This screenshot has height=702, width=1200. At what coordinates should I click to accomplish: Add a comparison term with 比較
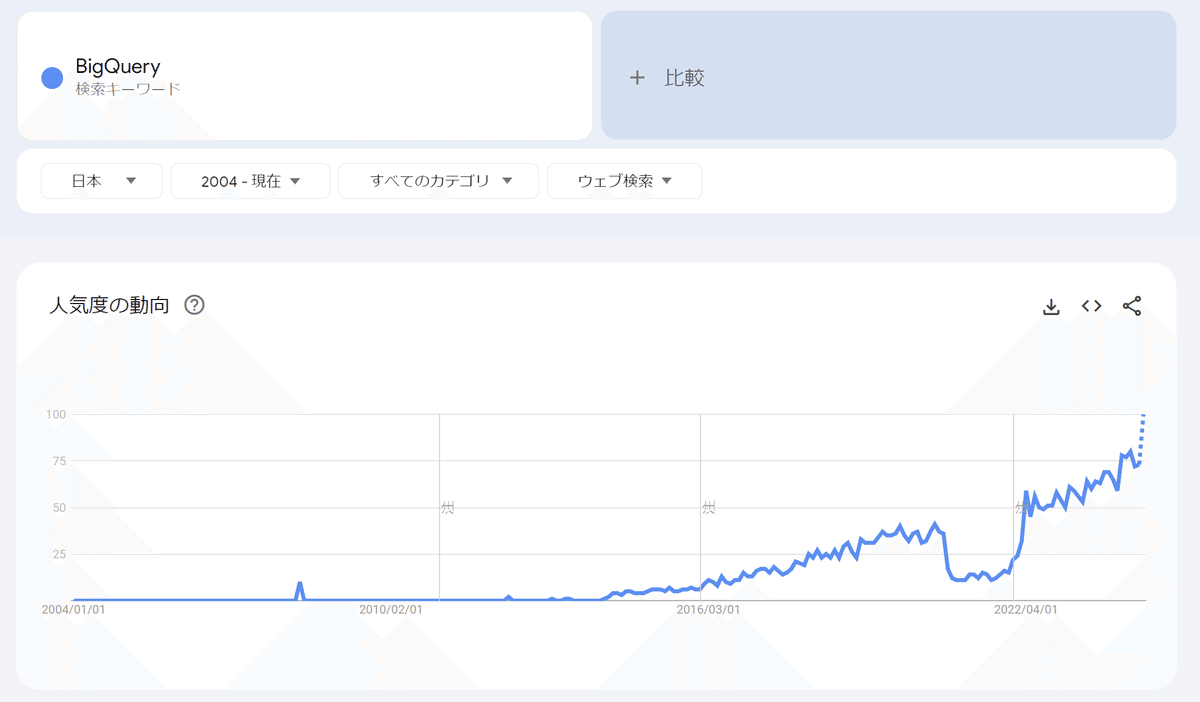pyautogui.click(x=888, y=76)
